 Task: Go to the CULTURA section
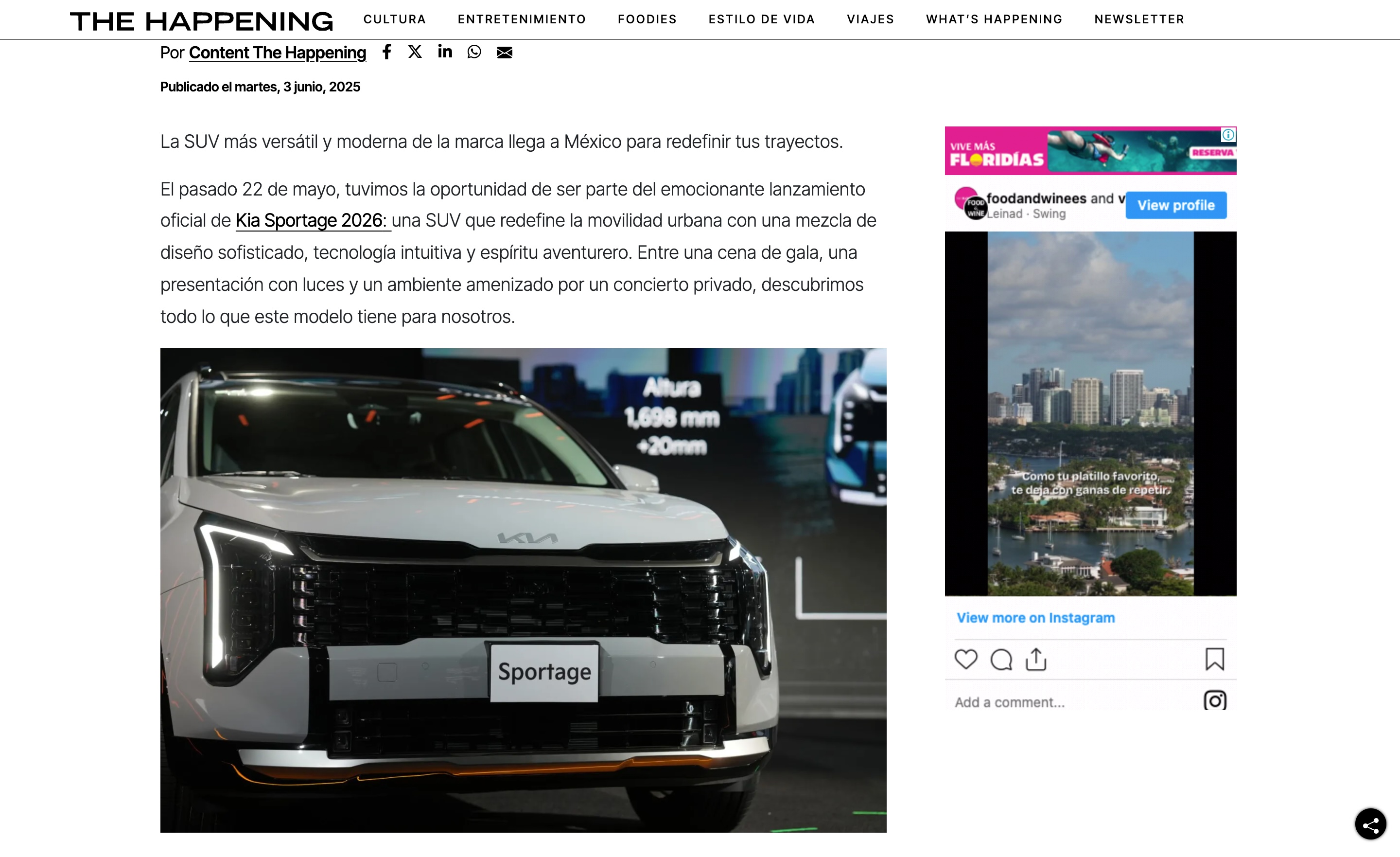[394, 19]
